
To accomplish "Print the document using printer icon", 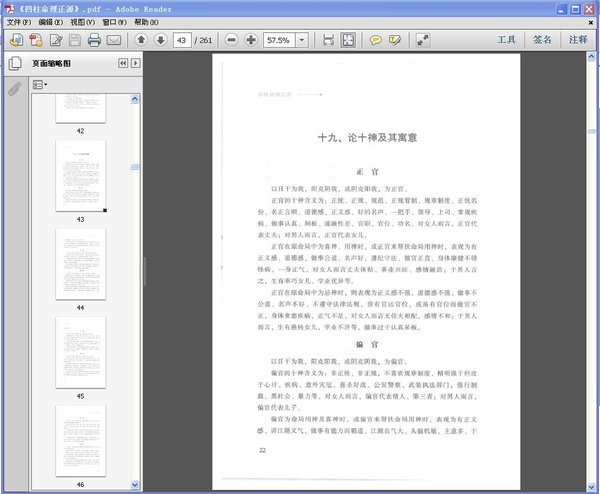I will click(x=94, y=40).
